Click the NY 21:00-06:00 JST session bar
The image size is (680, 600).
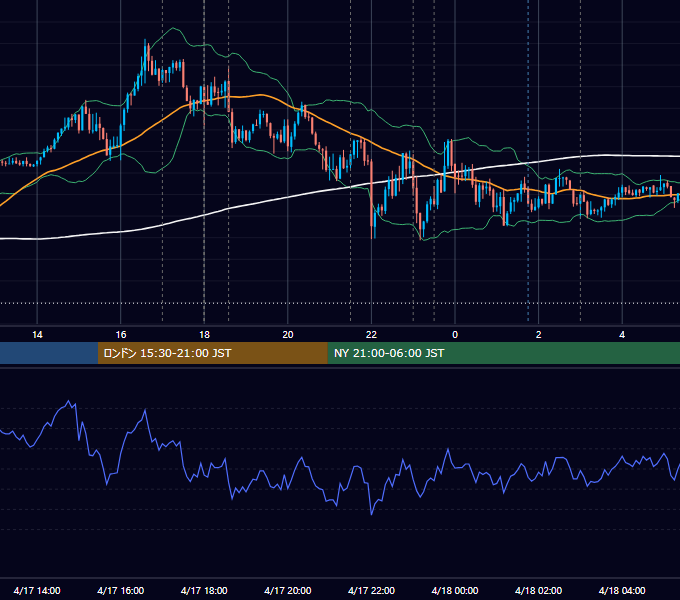(503, 353)
